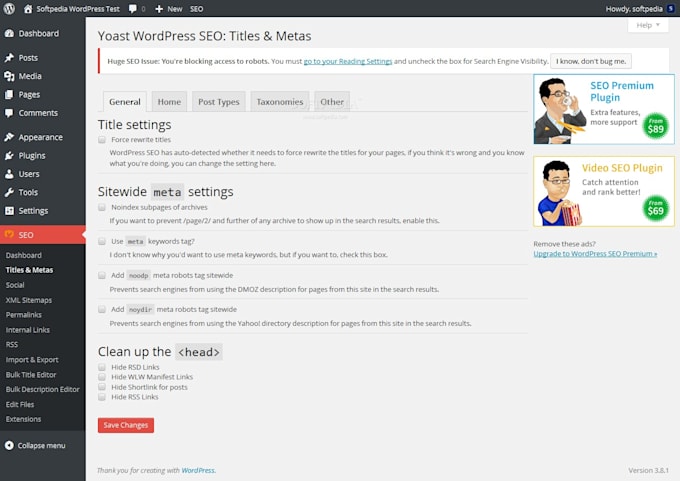680x481 pixels.
Task: Check Hide RSS Links
Action: click(x=102, y=397)
